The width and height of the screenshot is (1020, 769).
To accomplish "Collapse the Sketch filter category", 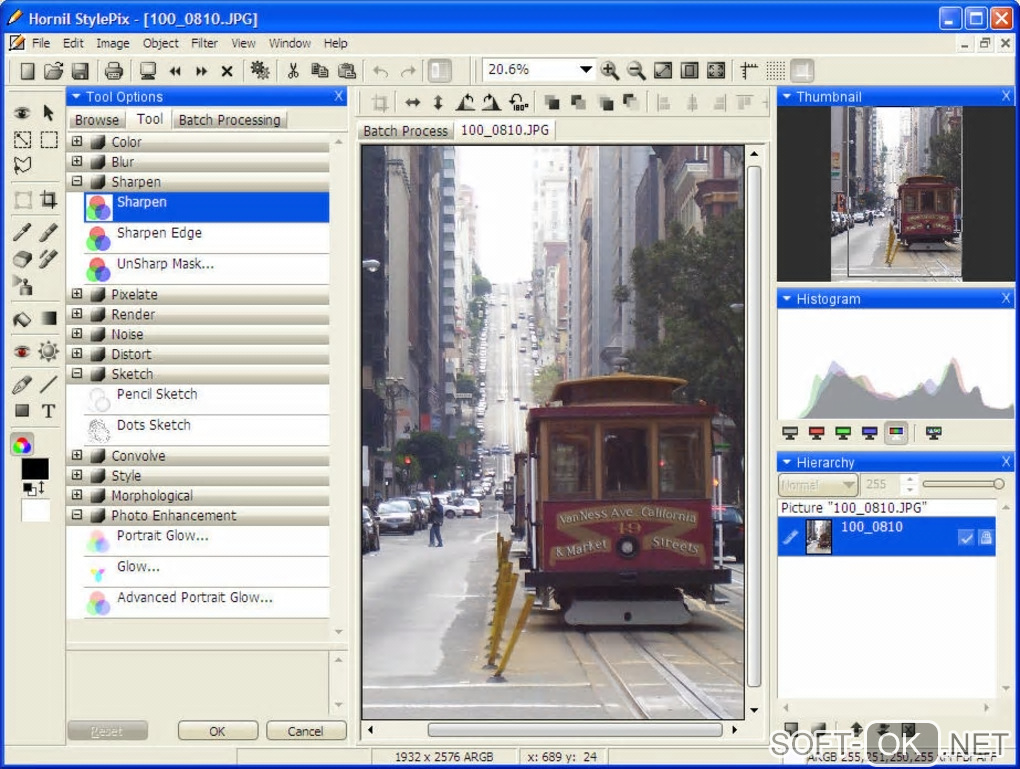I will (77, 373).
